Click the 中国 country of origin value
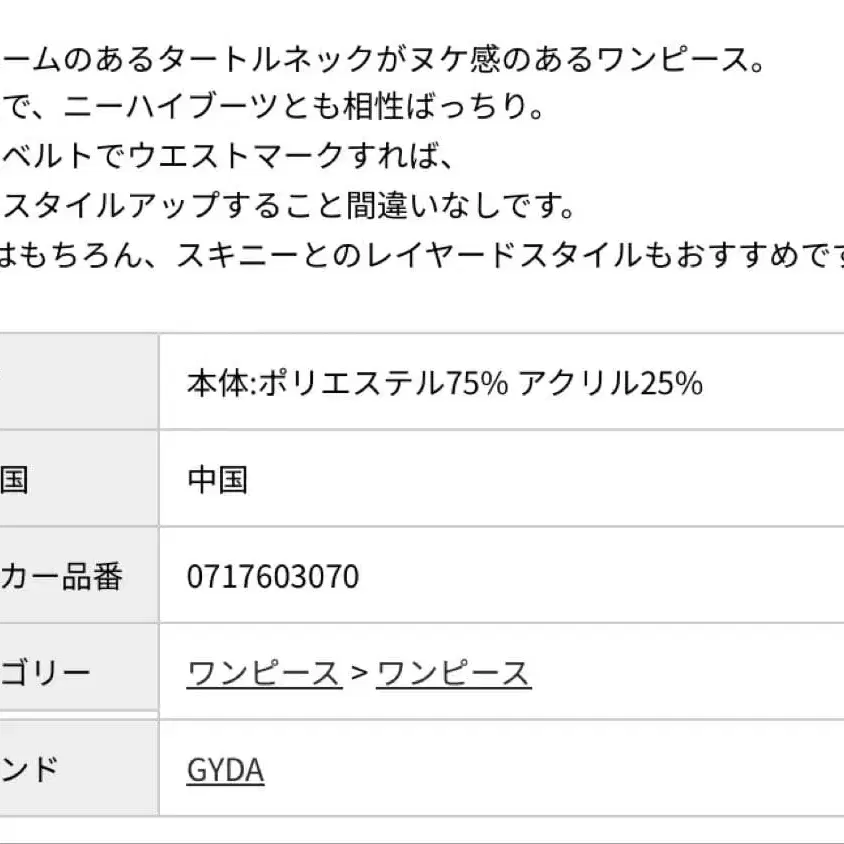The width and height of the screenshot is (844, 844). point(217,480)
